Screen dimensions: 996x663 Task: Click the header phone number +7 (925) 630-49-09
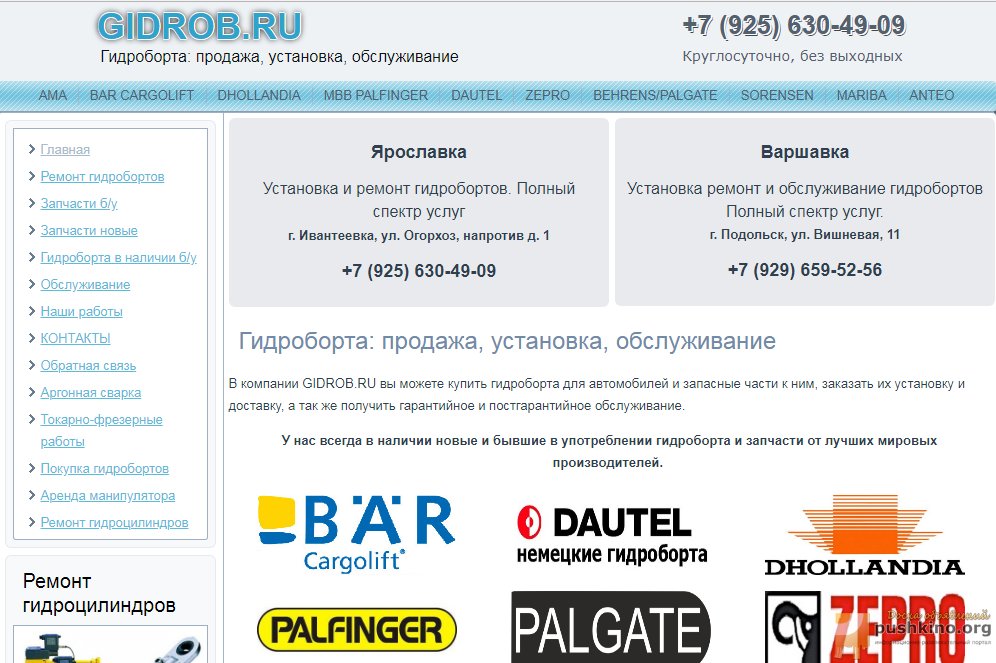click(x=793, y=25)
